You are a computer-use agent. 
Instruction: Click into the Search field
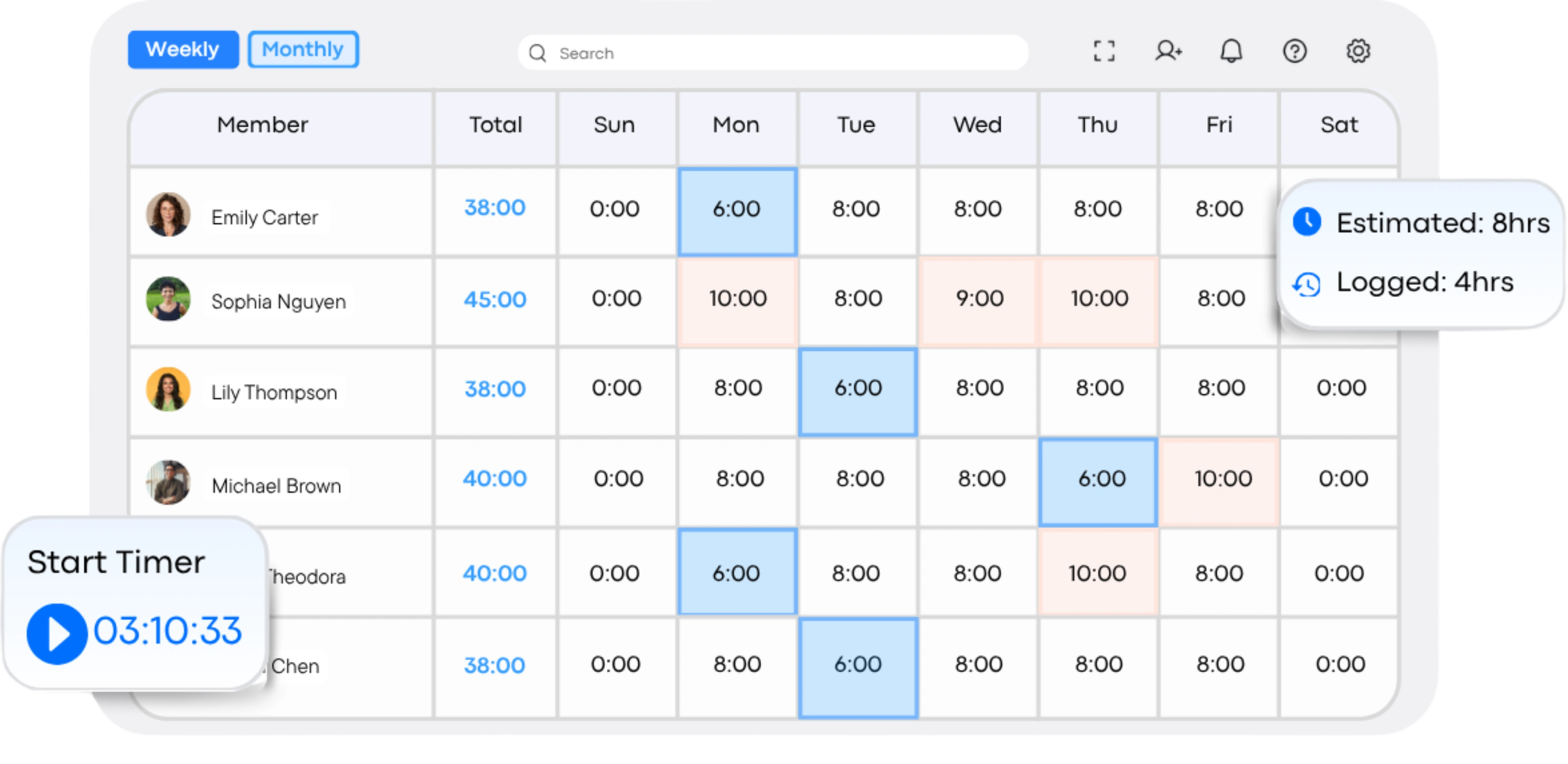(x=772, y=53)
